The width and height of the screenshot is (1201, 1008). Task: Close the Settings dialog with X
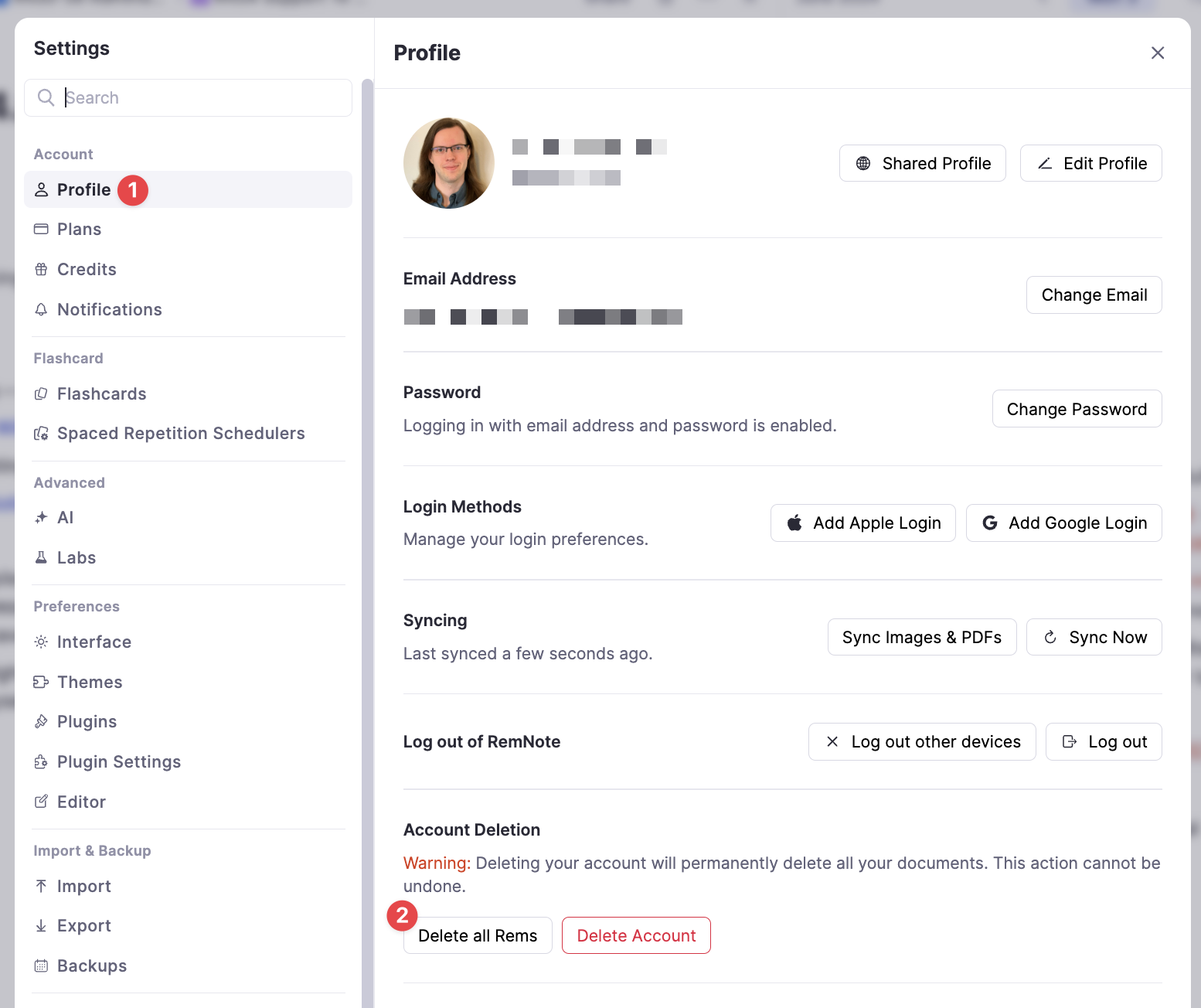pyautogui.click(x=1157, y=53)
